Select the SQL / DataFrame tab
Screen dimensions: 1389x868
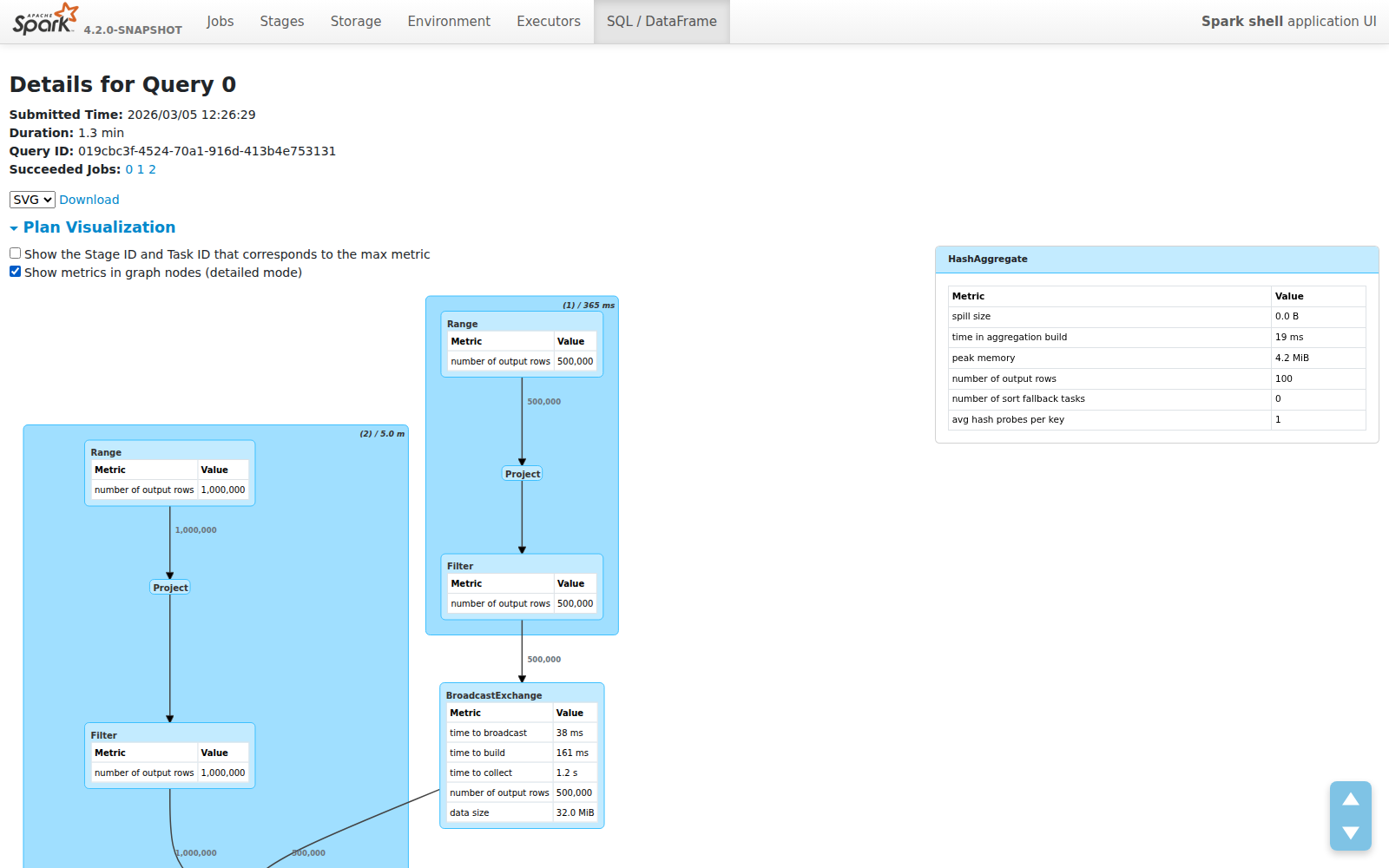click(662, 21)
